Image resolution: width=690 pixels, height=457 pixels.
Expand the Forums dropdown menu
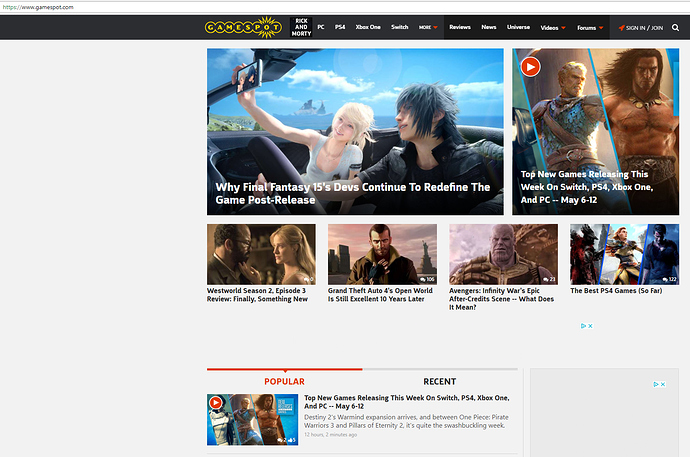(590, 28)
